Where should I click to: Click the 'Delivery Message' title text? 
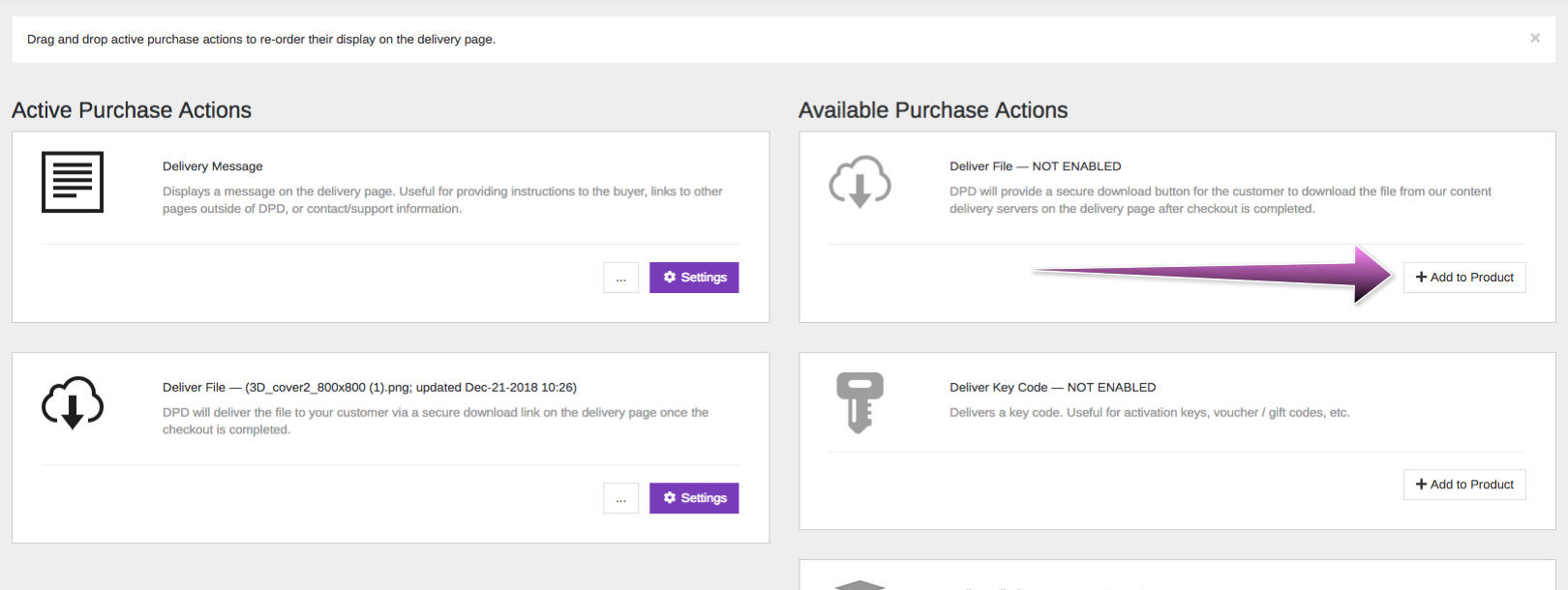213,166
